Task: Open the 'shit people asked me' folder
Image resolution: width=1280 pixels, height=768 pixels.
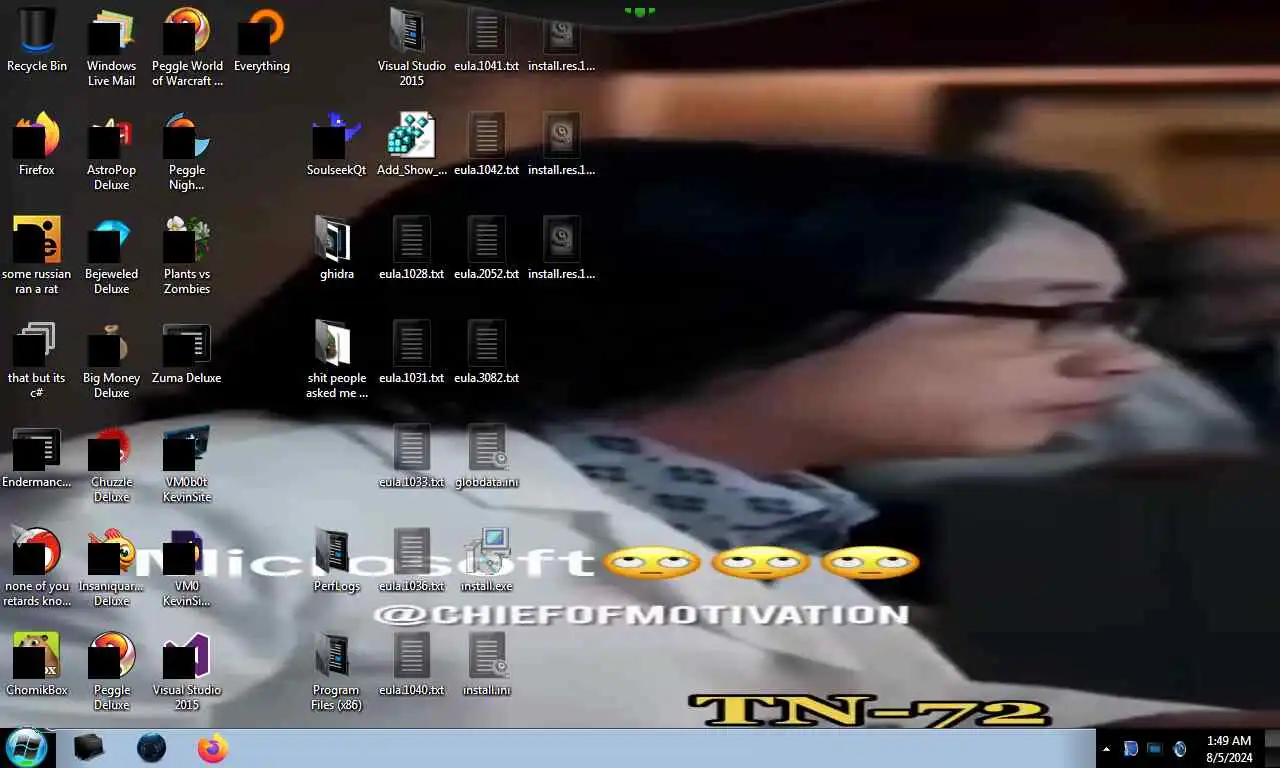Action: [336, 359]
